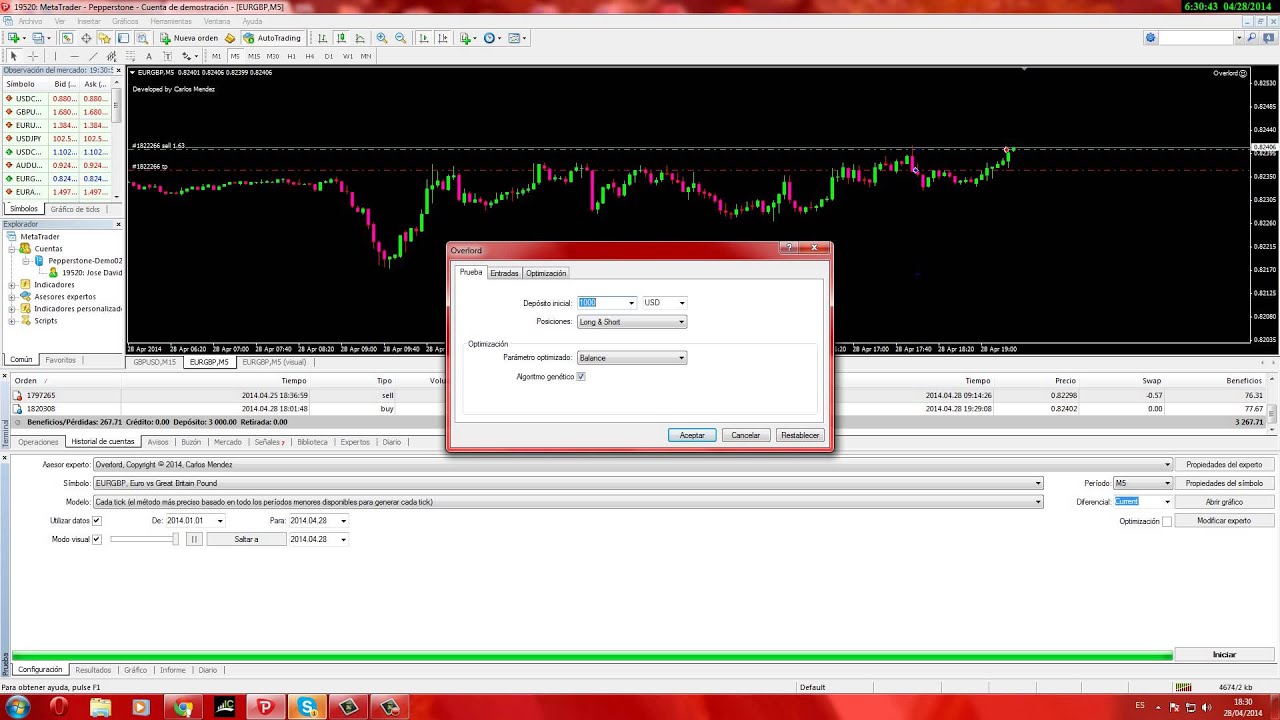The width and height of the screenshot is (1280, 720).
Task: Zoom in on the chart
Action: [382, 38]
